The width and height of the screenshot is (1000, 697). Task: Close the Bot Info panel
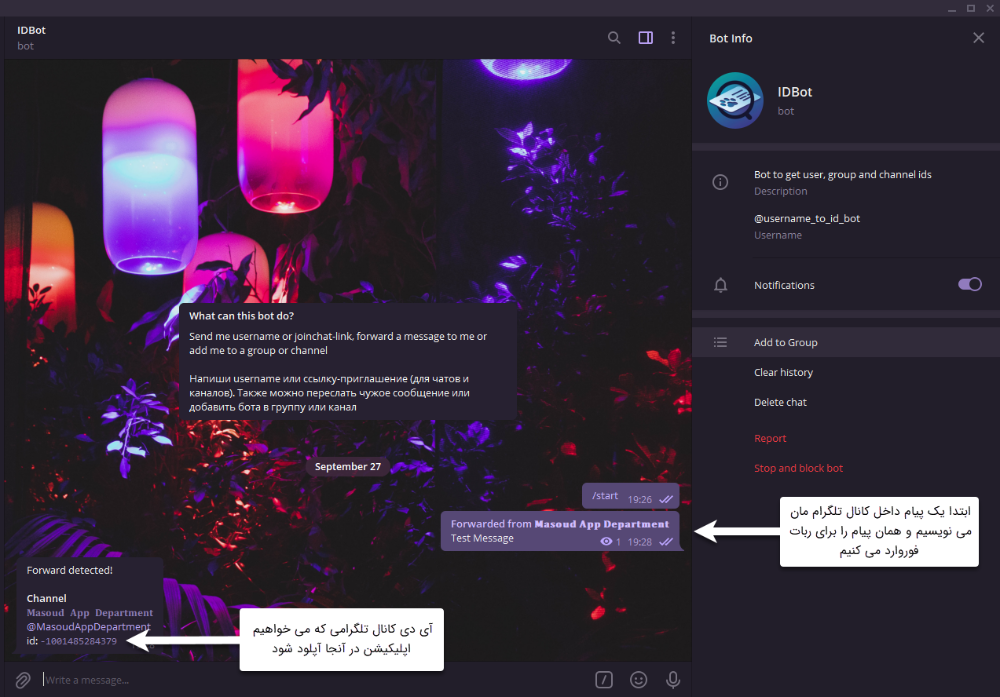(x=978, y=38)
